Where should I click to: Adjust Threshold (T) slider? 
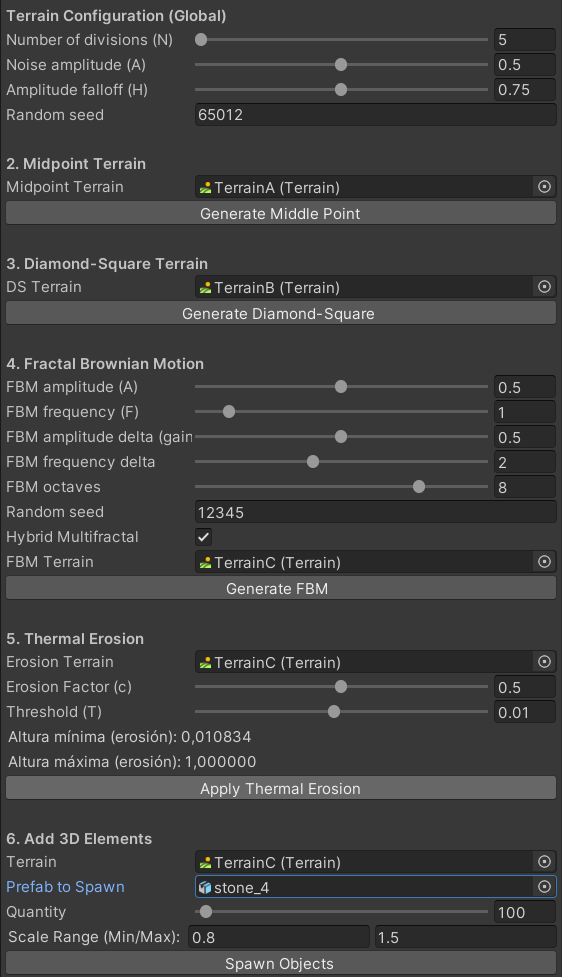point(341,712)
